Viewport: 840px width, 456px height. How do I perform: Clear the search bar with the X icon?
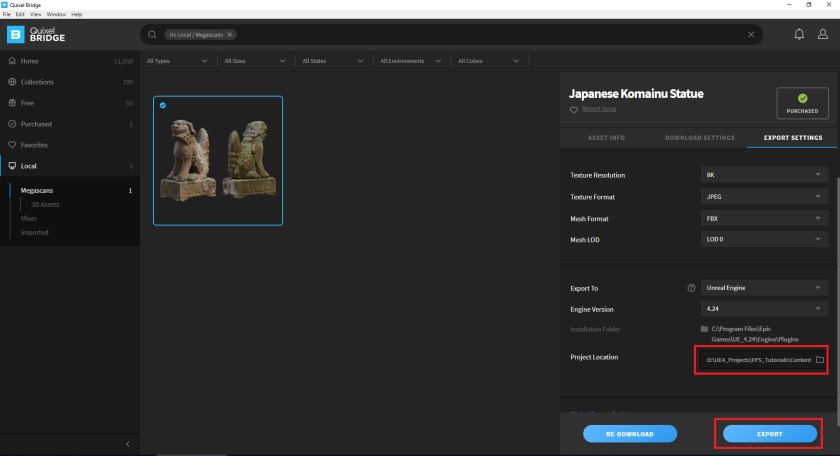752,34
